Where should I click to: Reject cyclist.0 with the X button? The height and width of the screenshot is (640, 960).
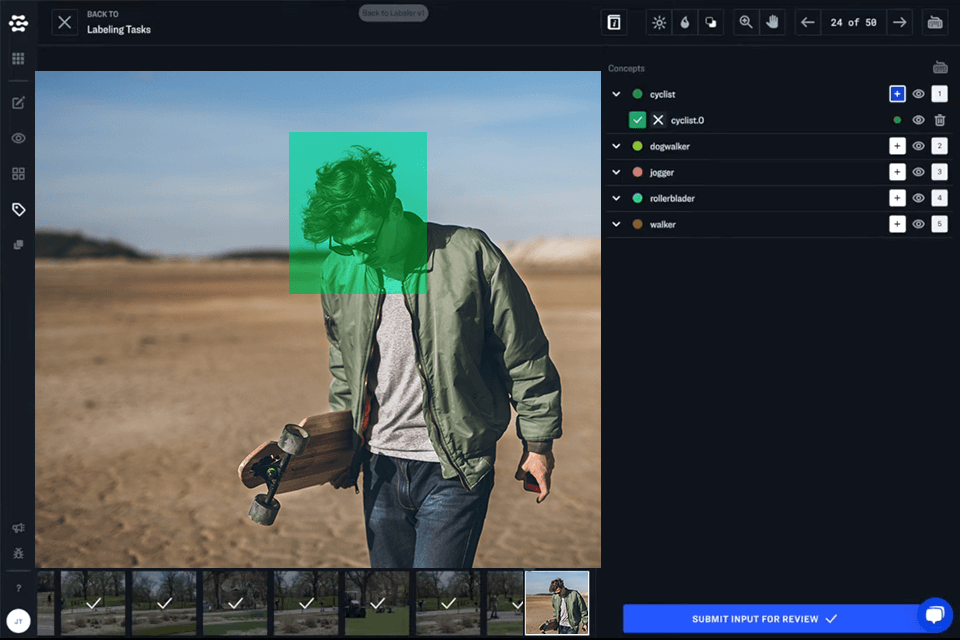[658, 120]
